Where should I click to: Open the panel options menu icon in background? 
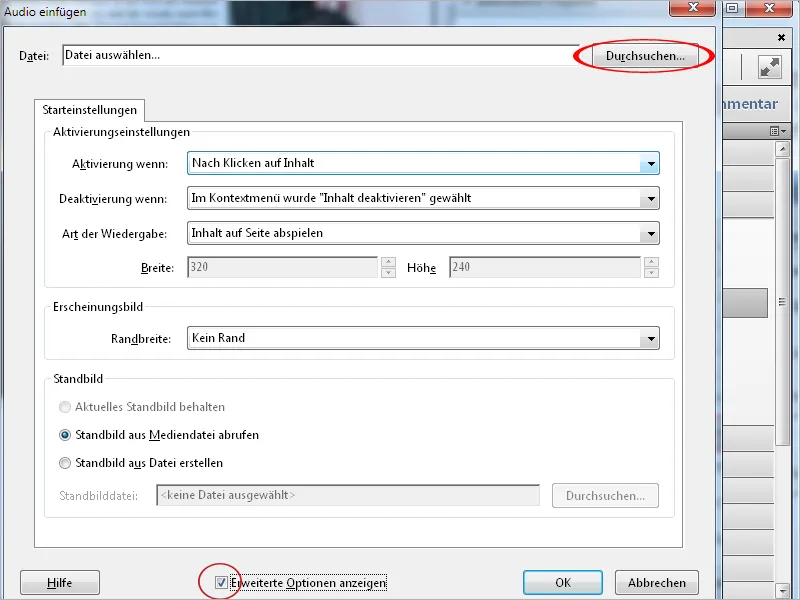778,132
